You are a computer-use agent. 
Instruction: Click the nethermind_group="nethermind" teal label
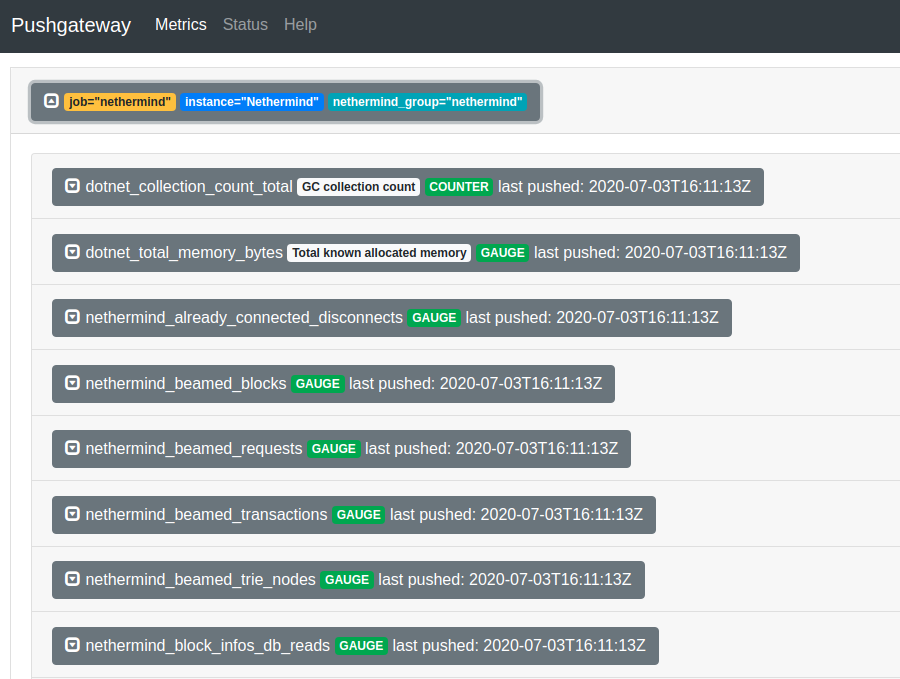pyautogui.click(x=428, y=102)
